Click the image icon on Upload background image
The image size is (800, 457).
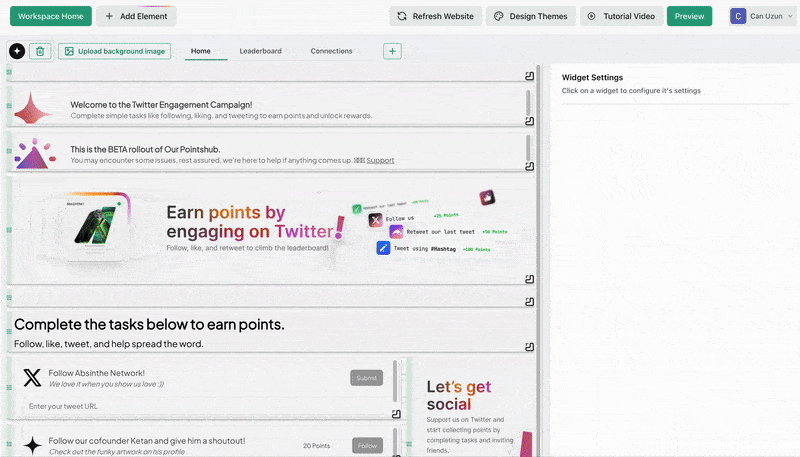click(x=69, y=51)
